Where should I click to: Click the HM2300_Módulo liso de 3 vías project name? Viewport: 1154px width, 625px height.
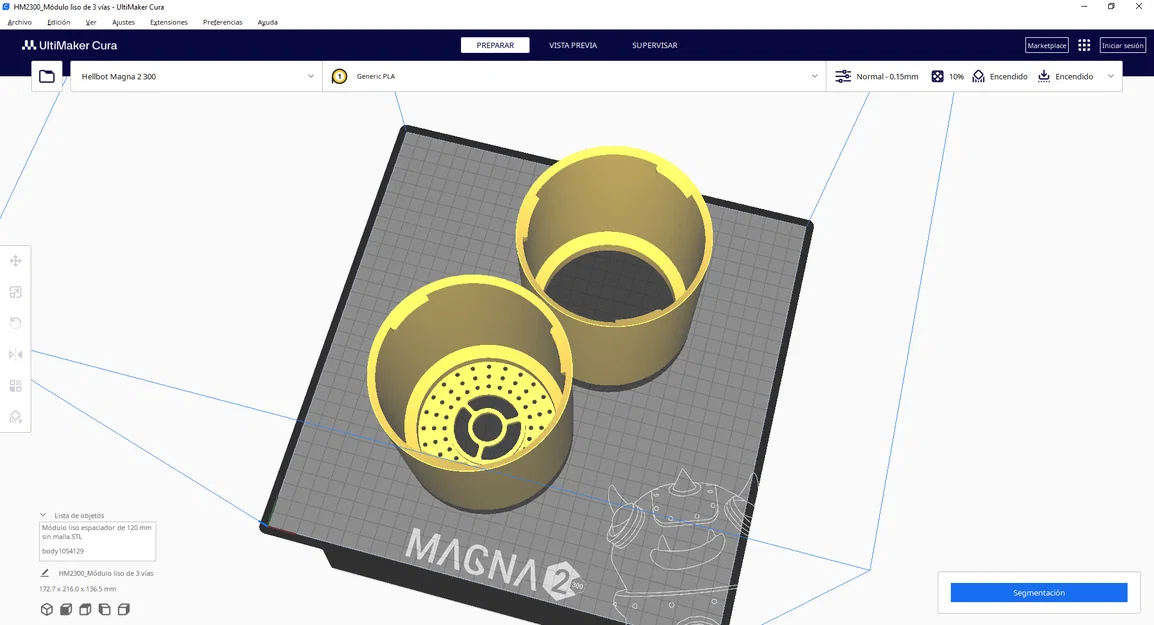(106, 573)
